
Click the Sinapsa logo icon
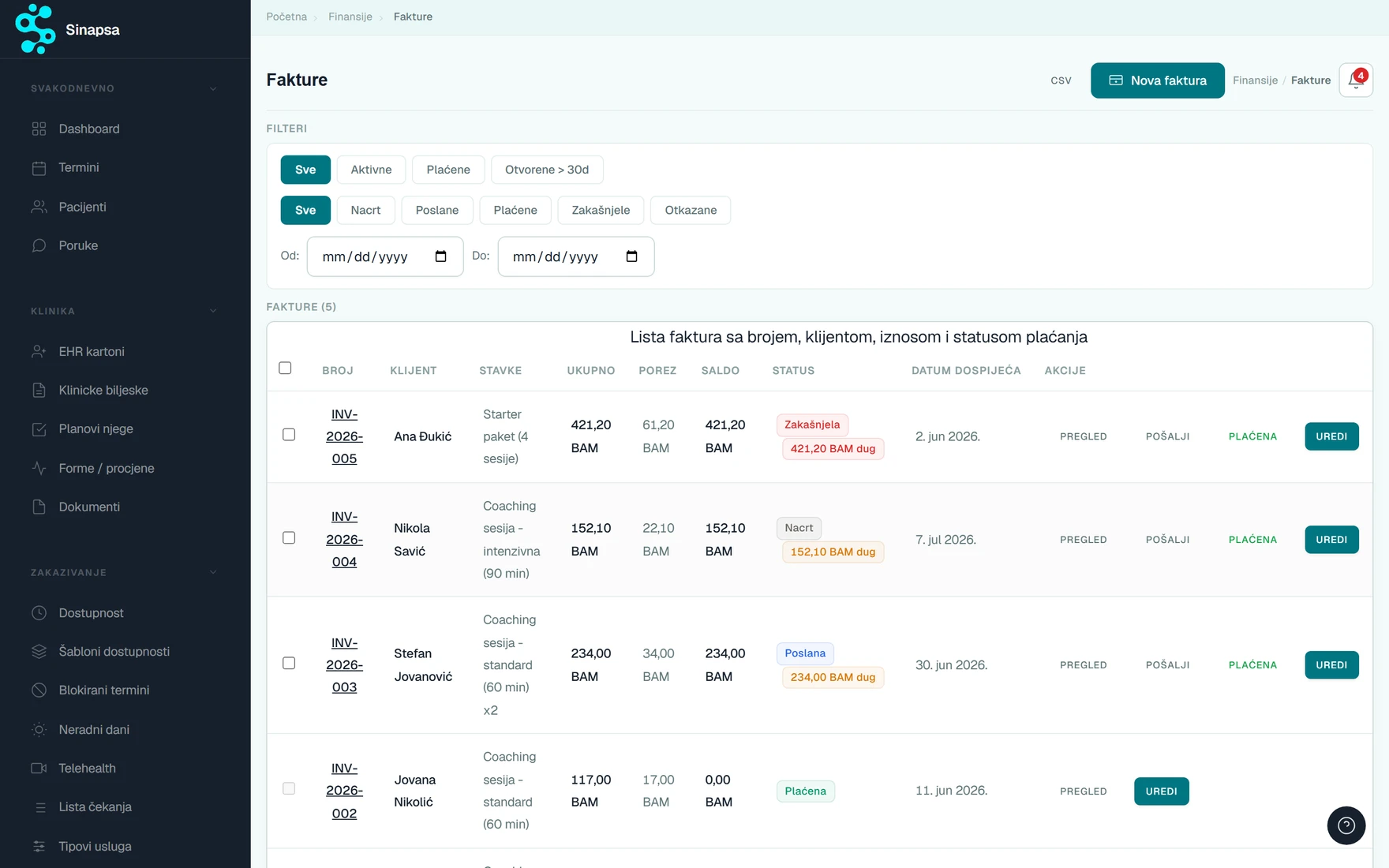click(x=36, y=29)
